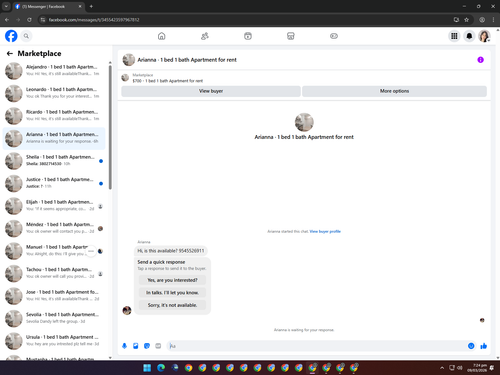This screenshot has height=375, width=500.
Task: Open the account profile picture menu
Action: (x=484, y=36)
